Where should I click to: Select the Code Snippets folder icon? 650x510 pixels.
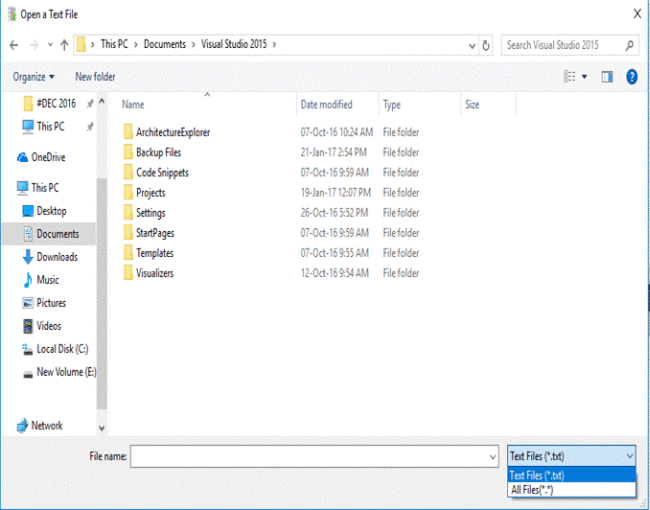pos(128,172)
